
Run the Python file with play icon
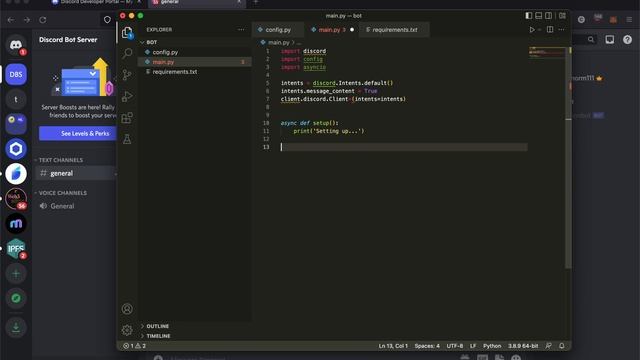click(531, 30)
